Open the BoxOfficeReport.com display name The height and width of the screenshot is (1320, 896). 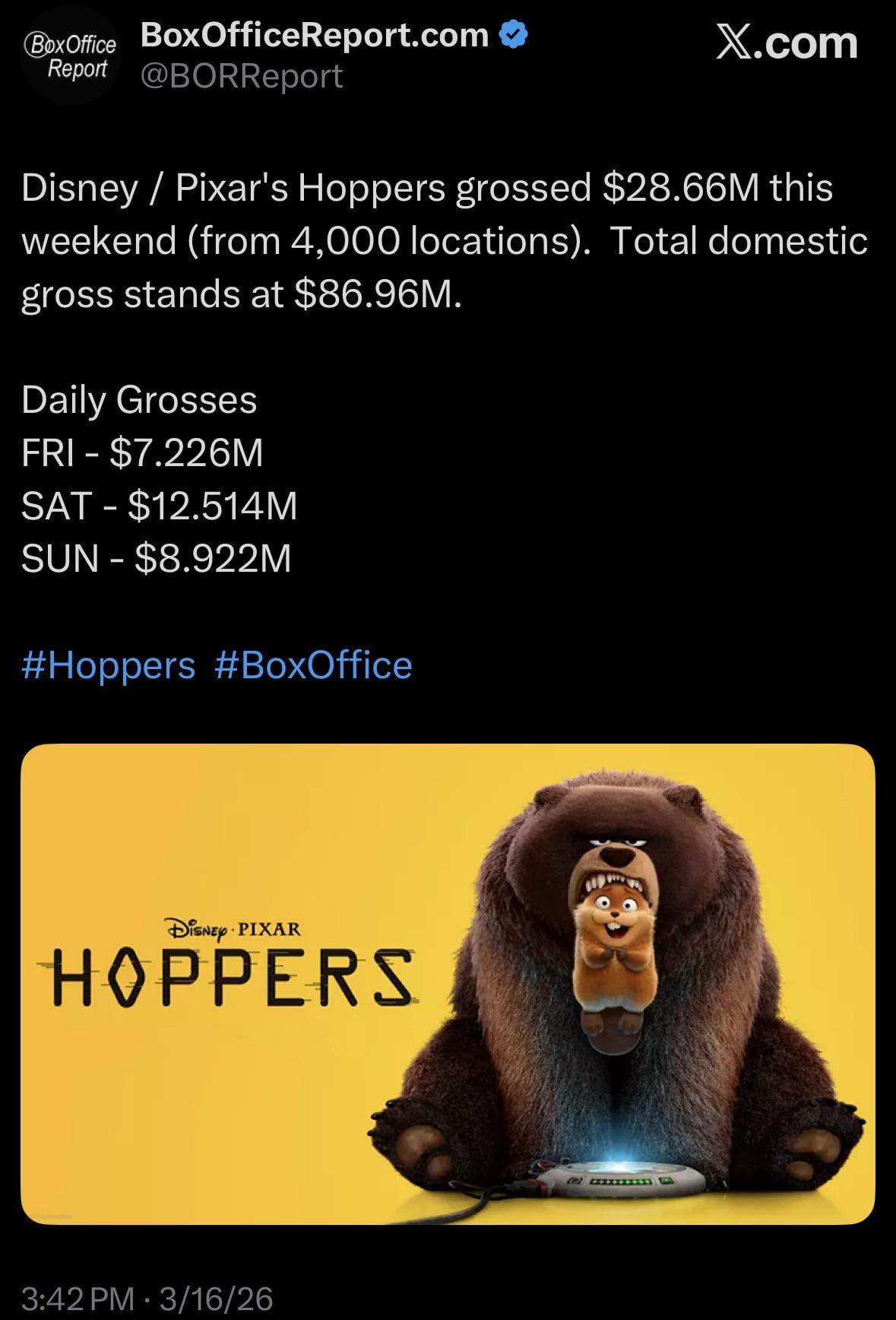click(315, 35)
